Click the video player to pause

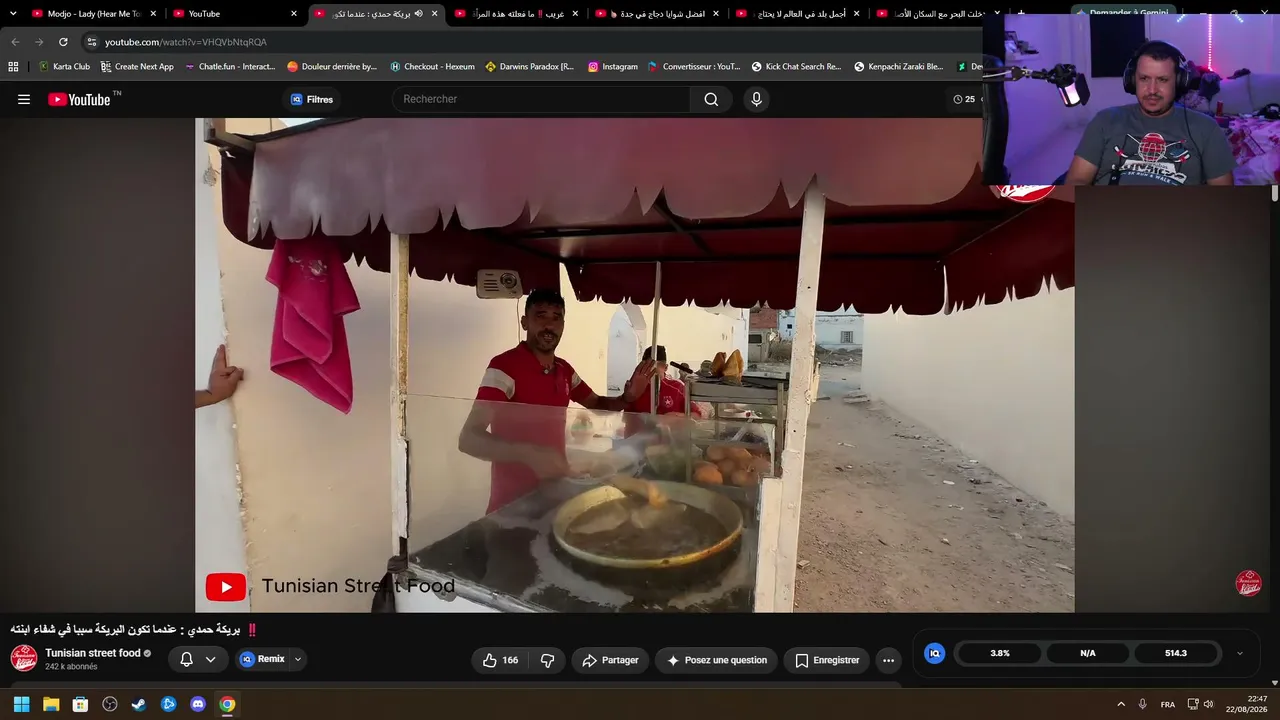point(635,365)
